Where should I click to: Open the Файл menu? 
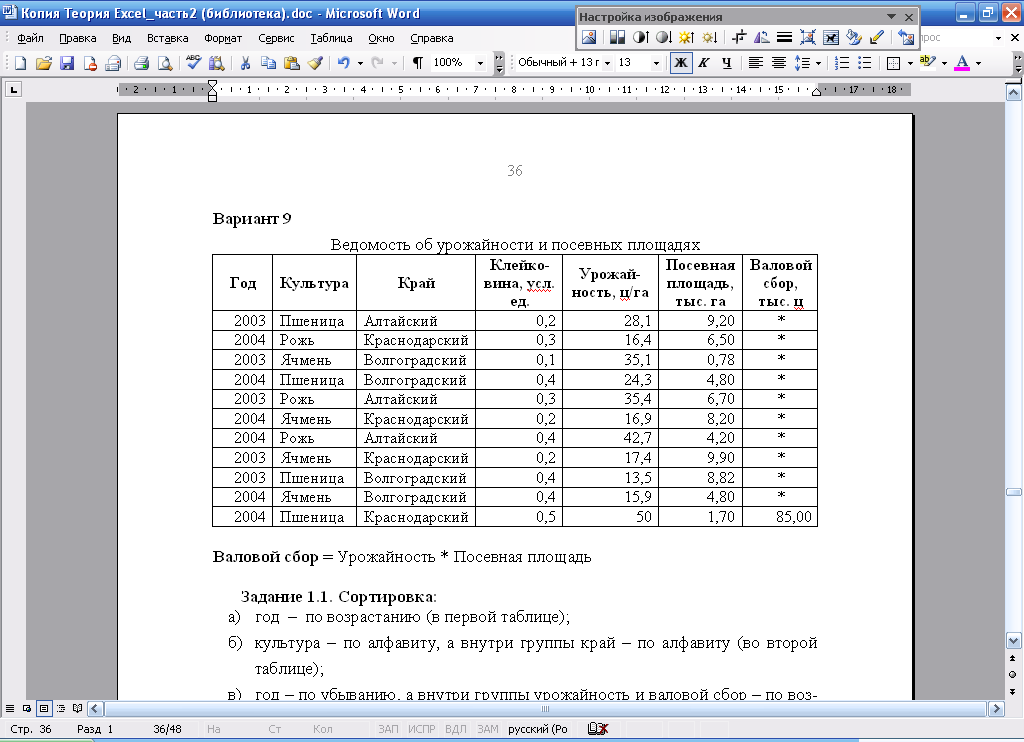[x=30, y=38]
